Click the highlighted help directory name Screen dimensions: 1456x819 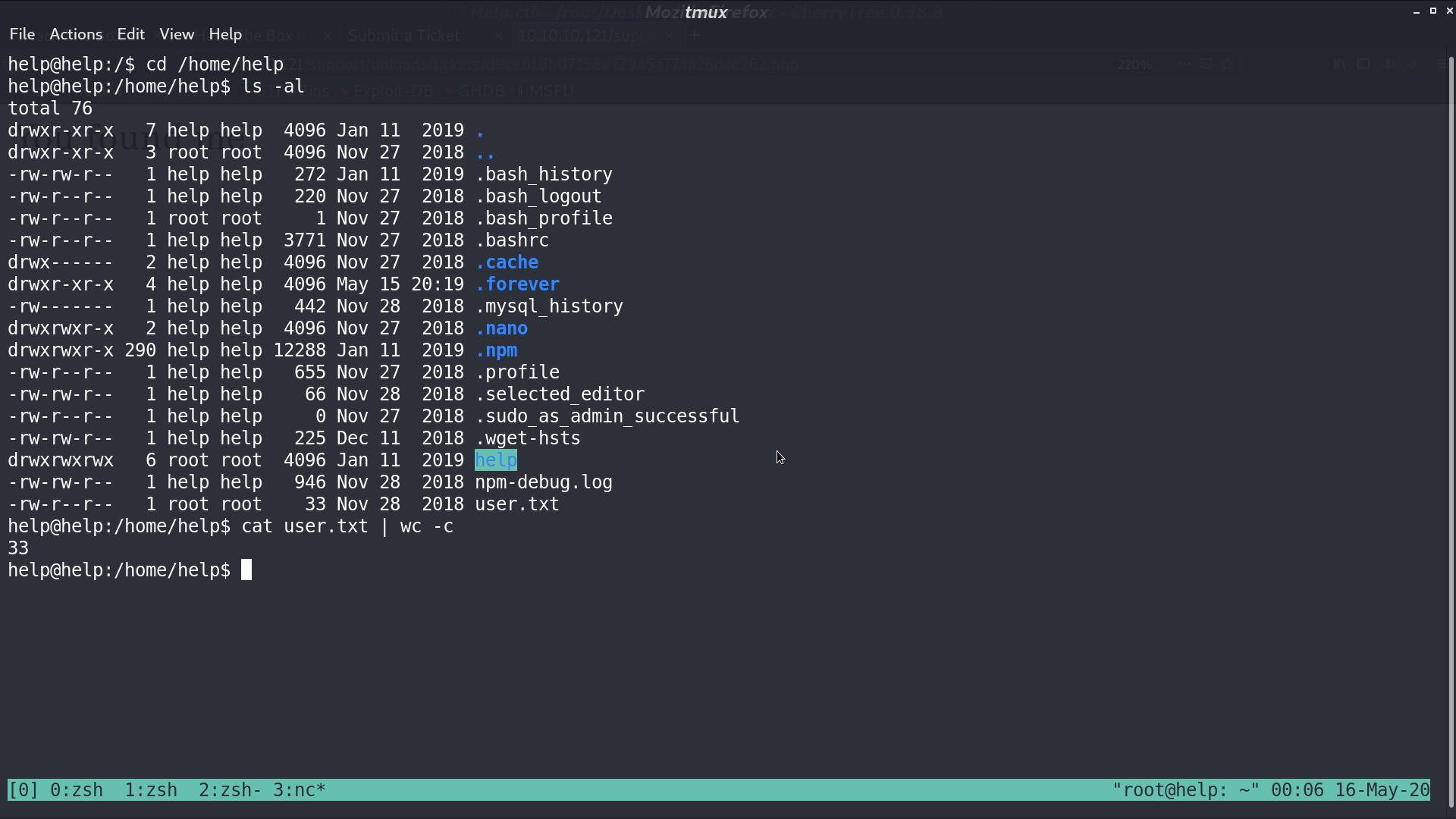(496, 460)
